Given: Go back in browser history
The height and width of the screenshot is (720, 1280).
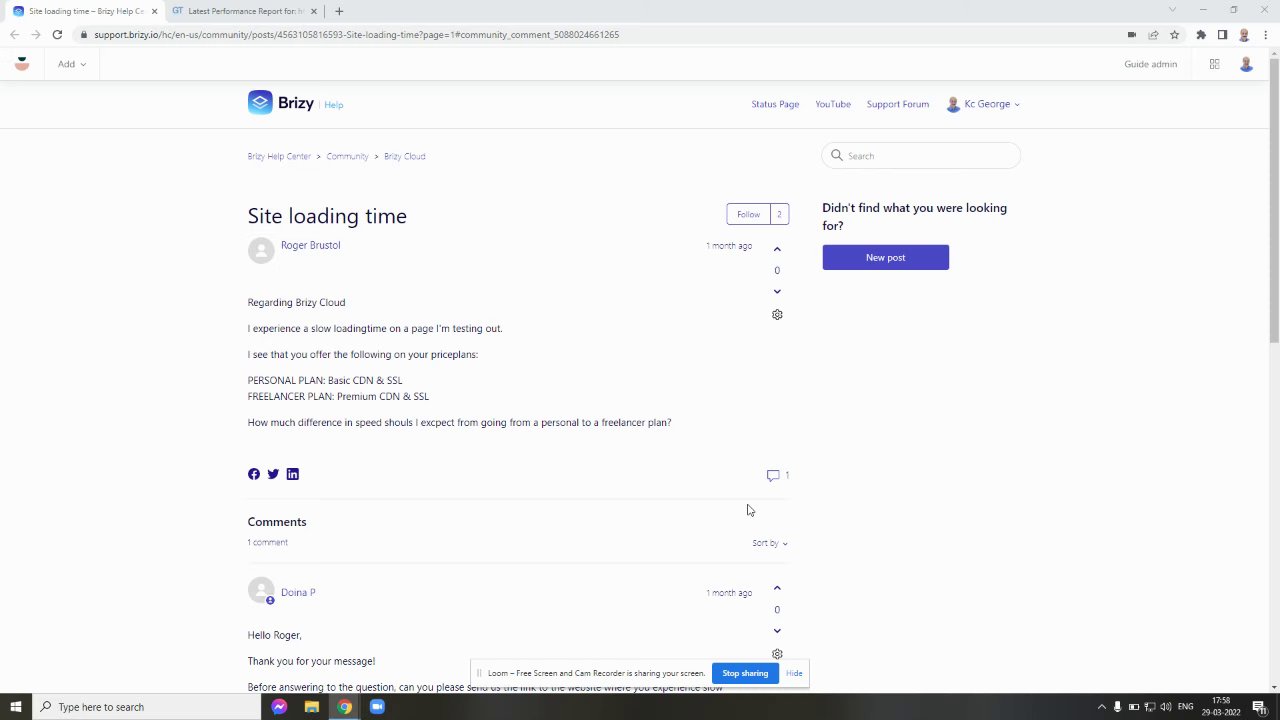Looking at the screenshot, I should 14,34.
